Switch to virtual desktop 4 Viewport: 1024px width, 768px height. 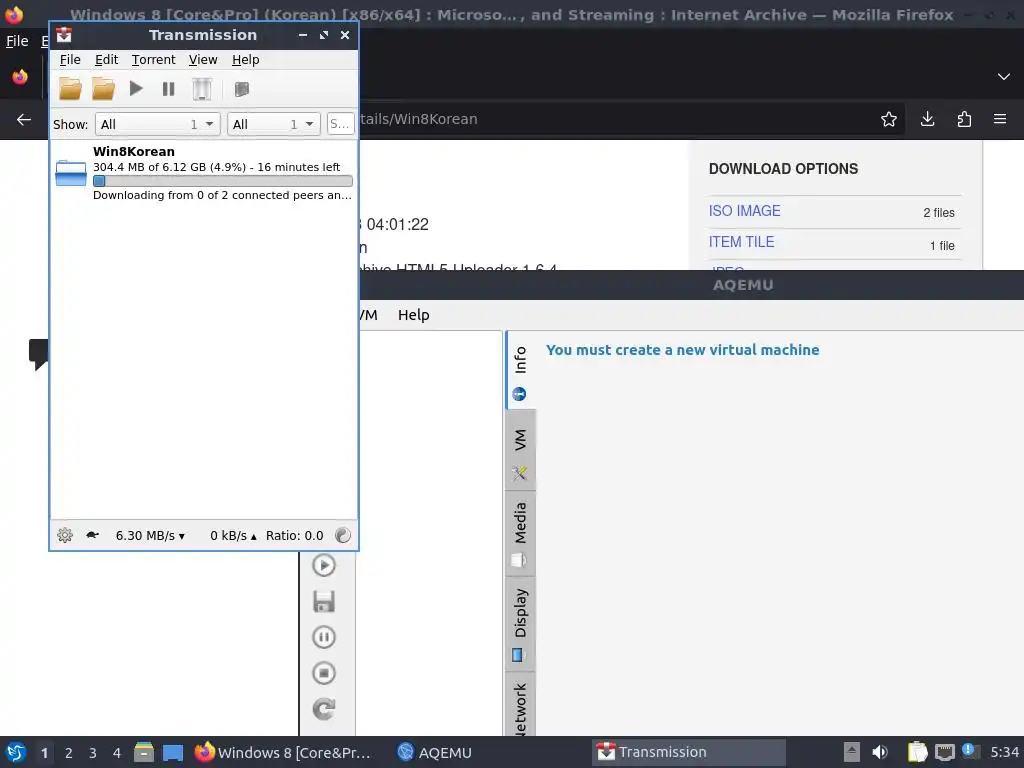tap(117, 753)
